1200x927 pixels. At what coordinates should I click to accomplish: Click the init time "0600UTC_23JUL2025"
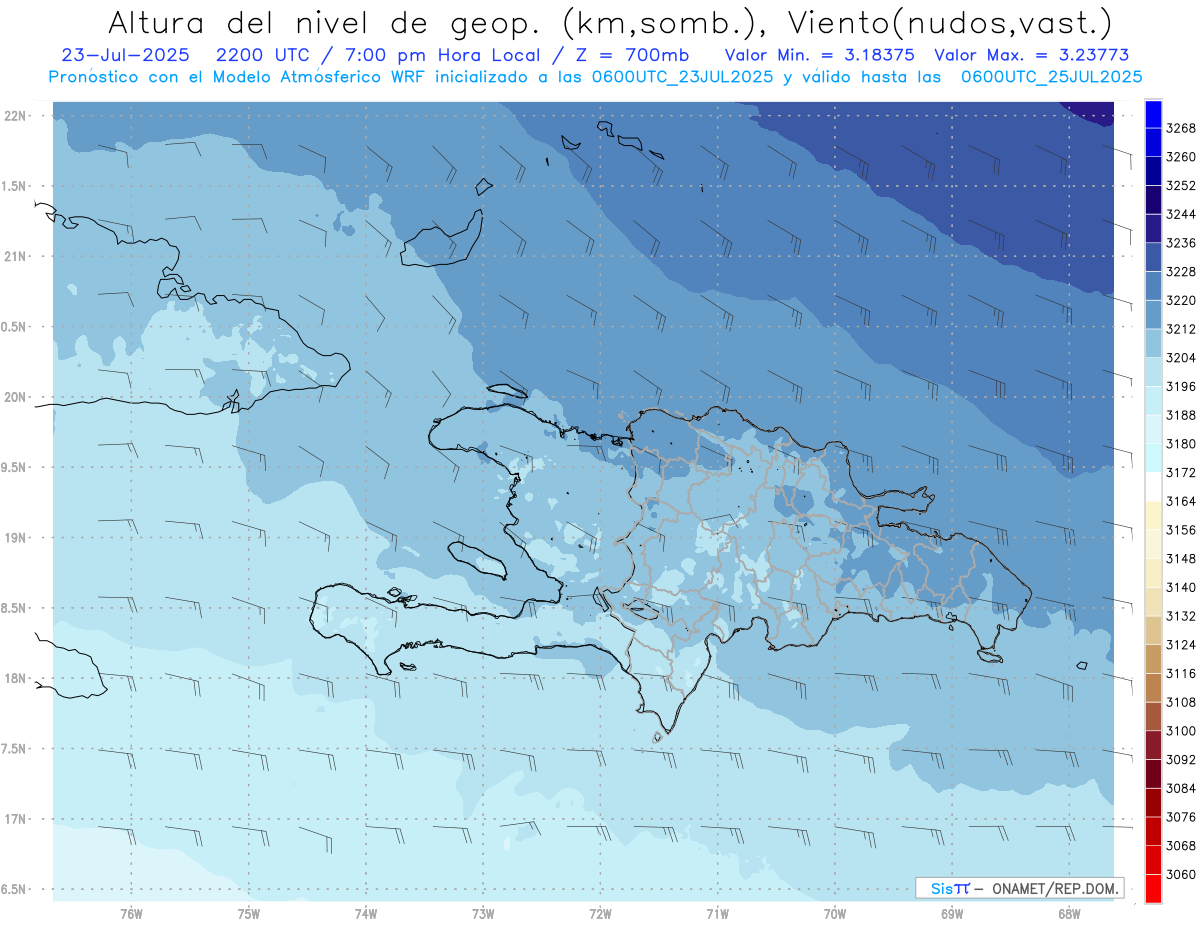click(682, 77)
